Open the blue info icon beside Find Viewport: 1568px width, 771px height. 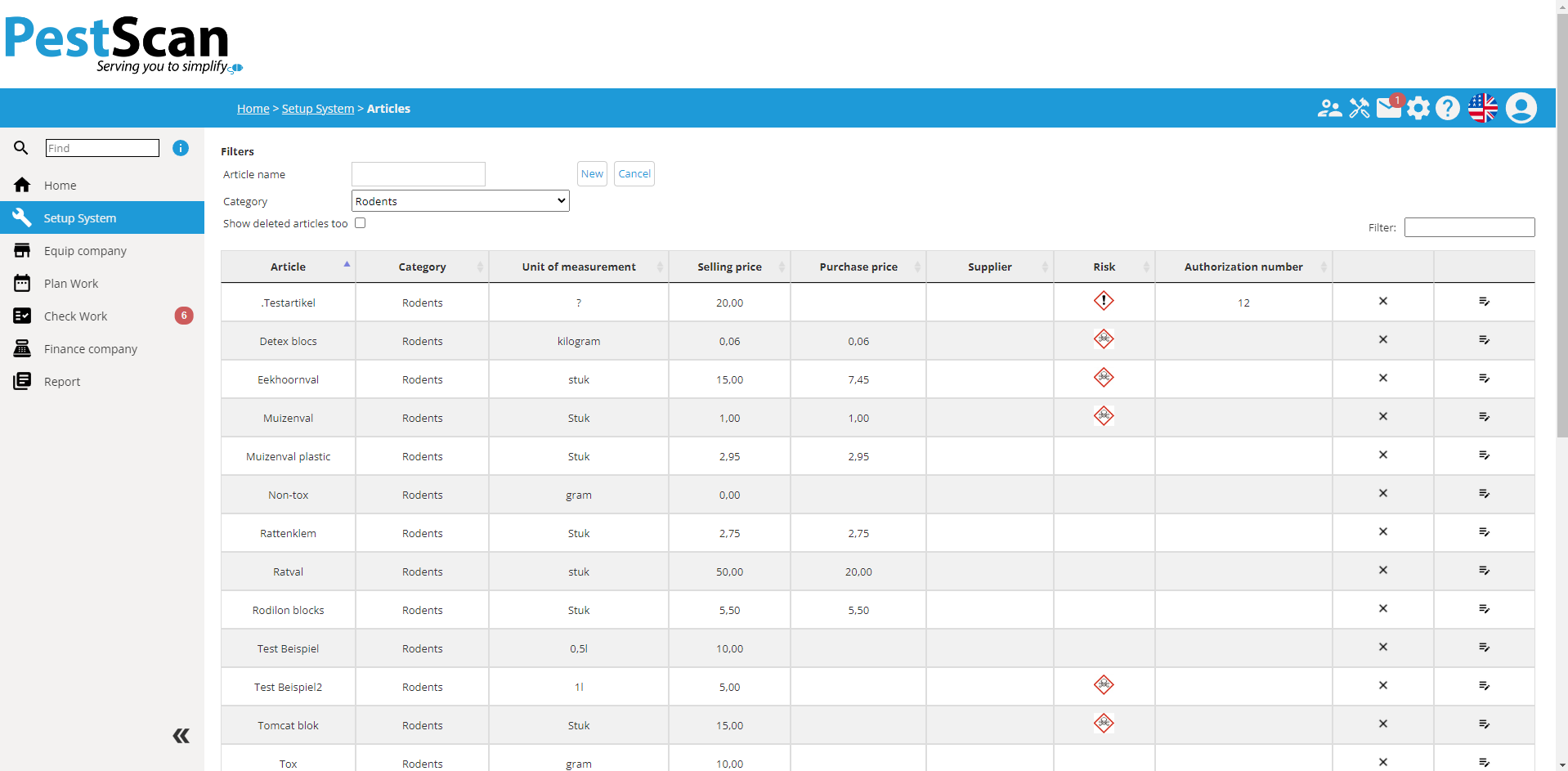[x=181, y=148]
